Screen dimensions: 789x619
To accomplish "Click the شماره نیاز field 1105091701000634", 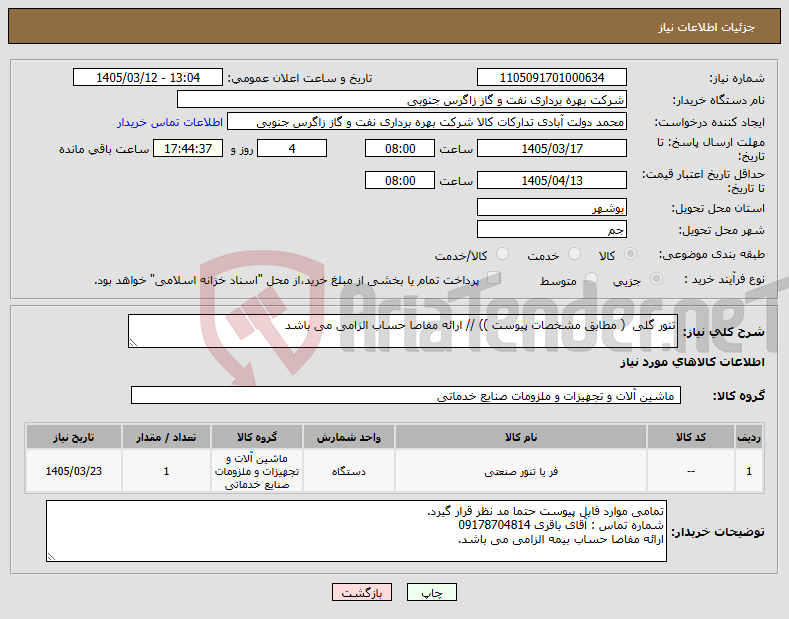I will pos(551,78).
